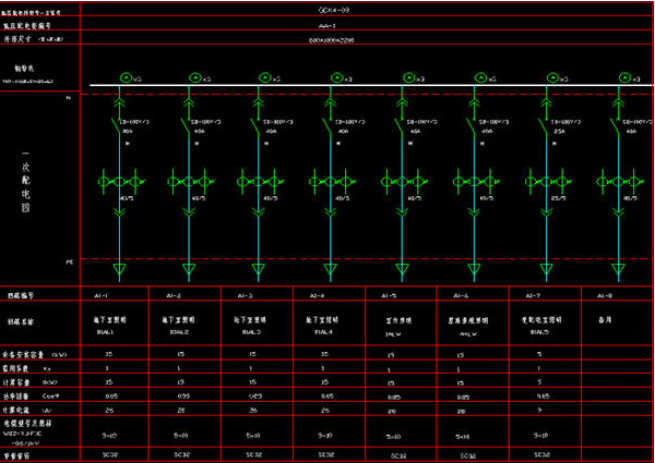Select the ammeter circle above circuit AI-5
Viewport: 655px width, 463px height.
tap(409, 76)
